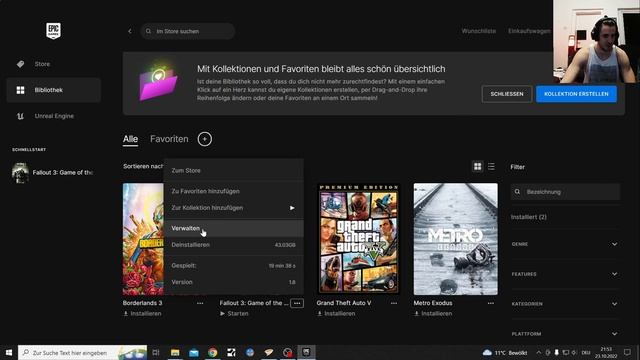Click the Schliessen banner button

pos(507,94)
